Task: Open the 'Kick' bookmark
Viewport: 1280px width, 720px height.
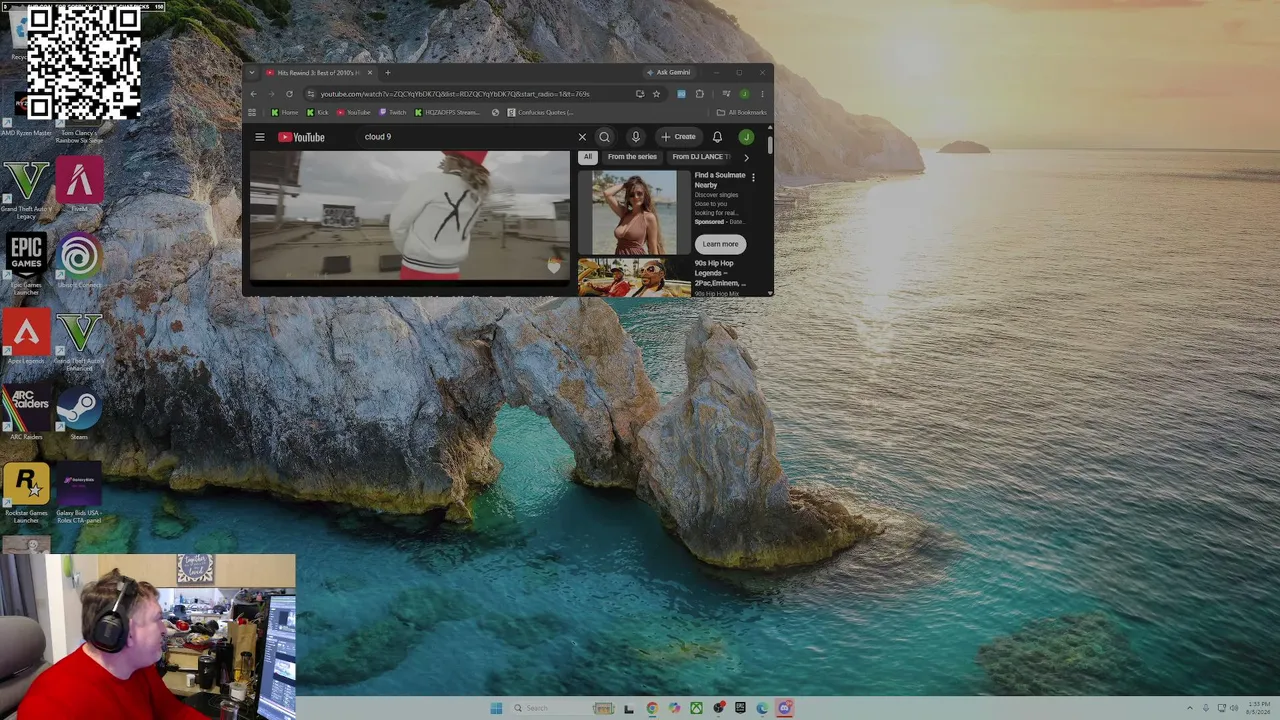Action: pyautogui.click(x=317, y=113)
